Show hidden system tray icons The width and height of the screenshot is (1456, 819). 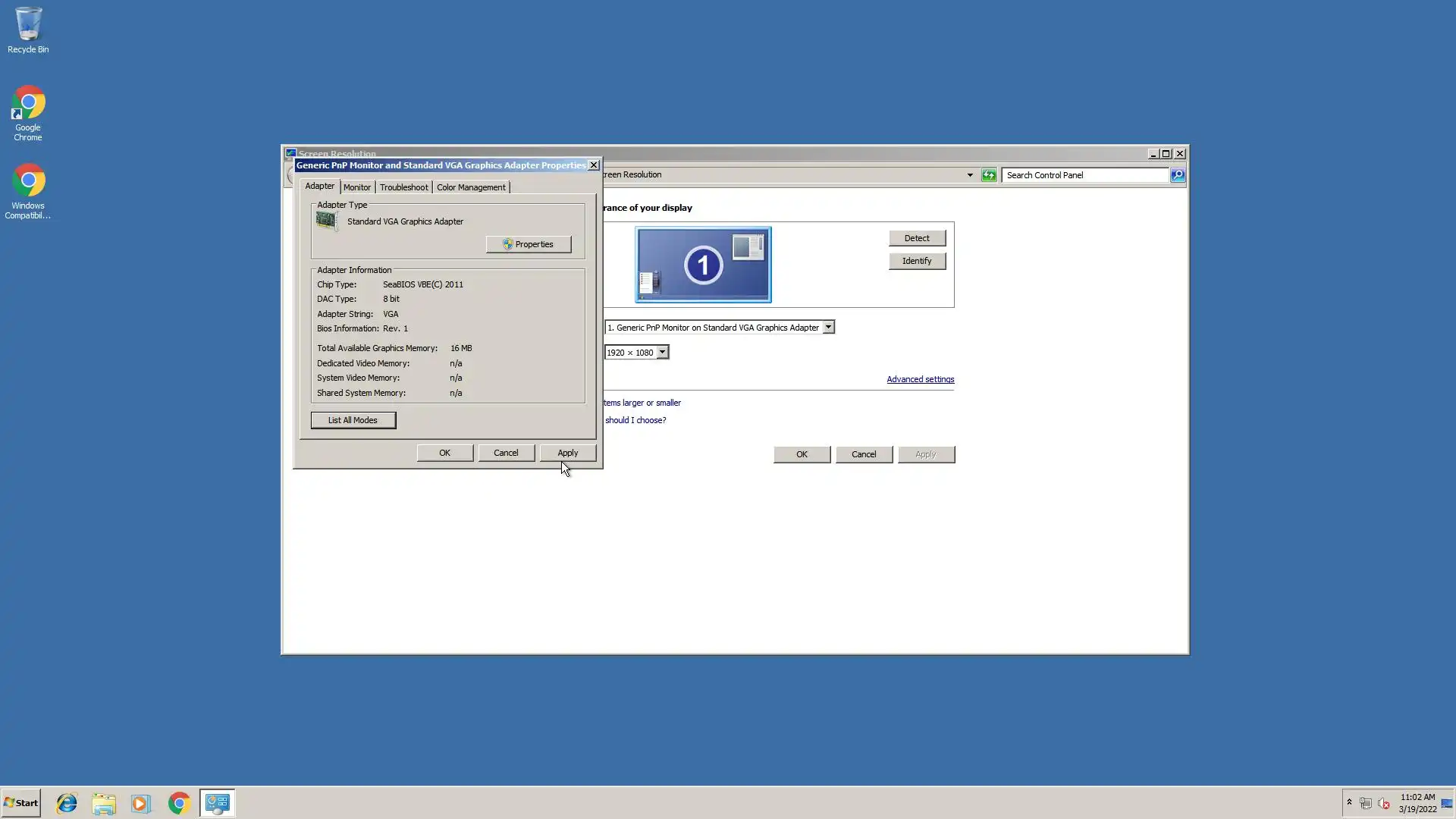point(1349,802)
